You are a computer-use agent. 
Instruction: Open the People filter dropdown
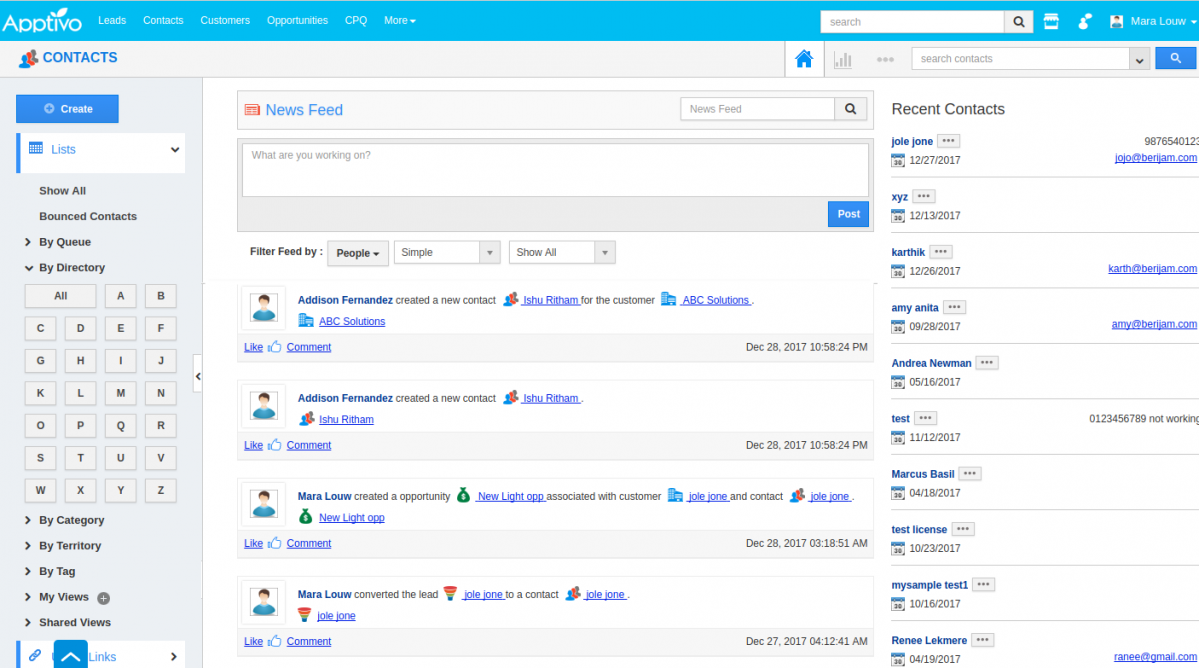(357, 253)
